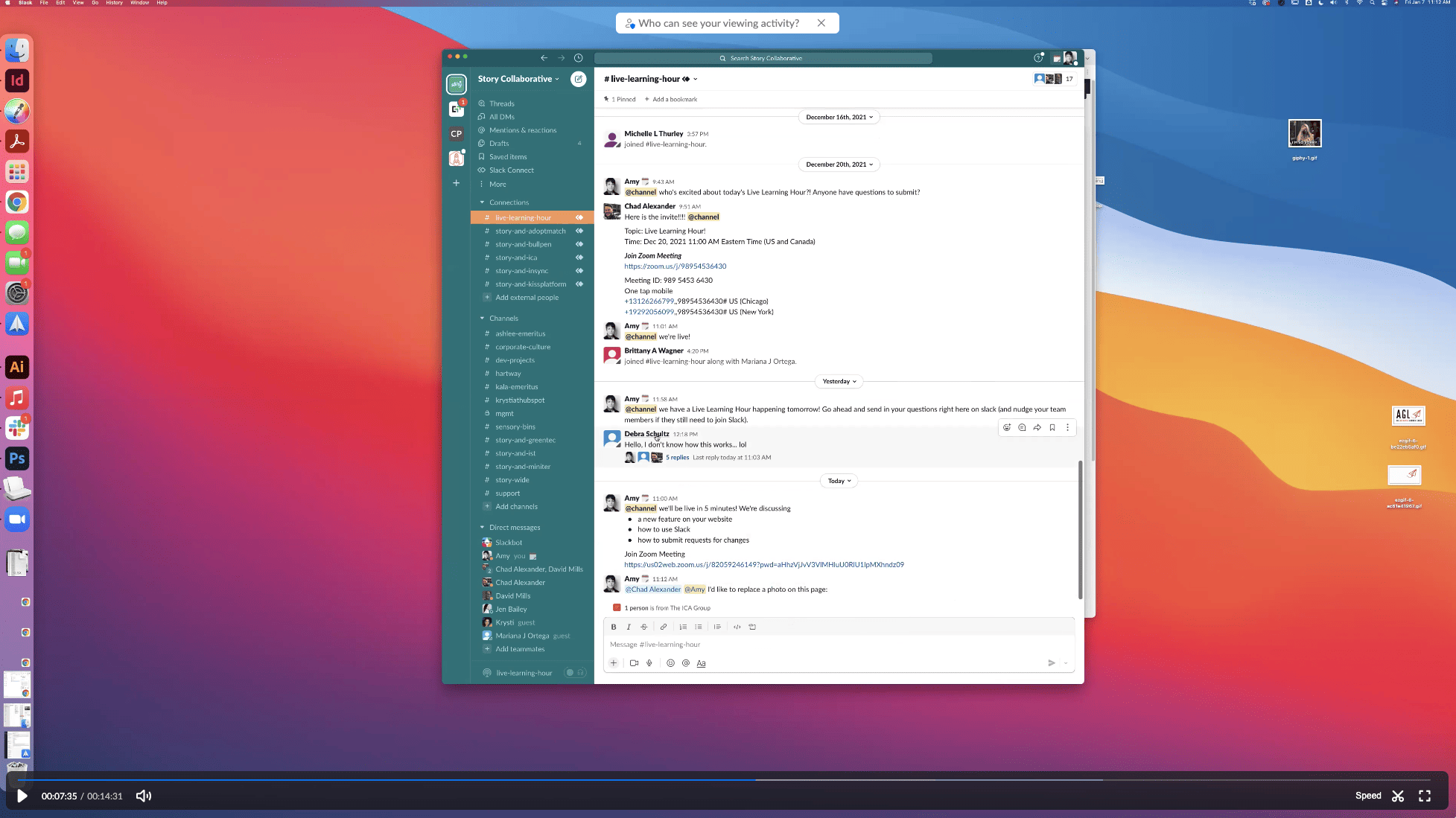Toggle bold formatting in message composer
The image size is (1456, 818).
tap(614, 627)
